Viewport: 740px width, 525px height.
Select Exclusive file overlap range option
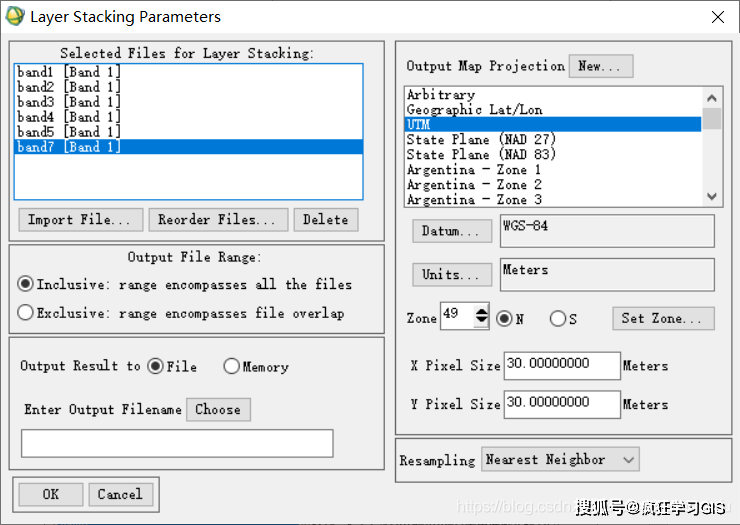tap(26, 313)
